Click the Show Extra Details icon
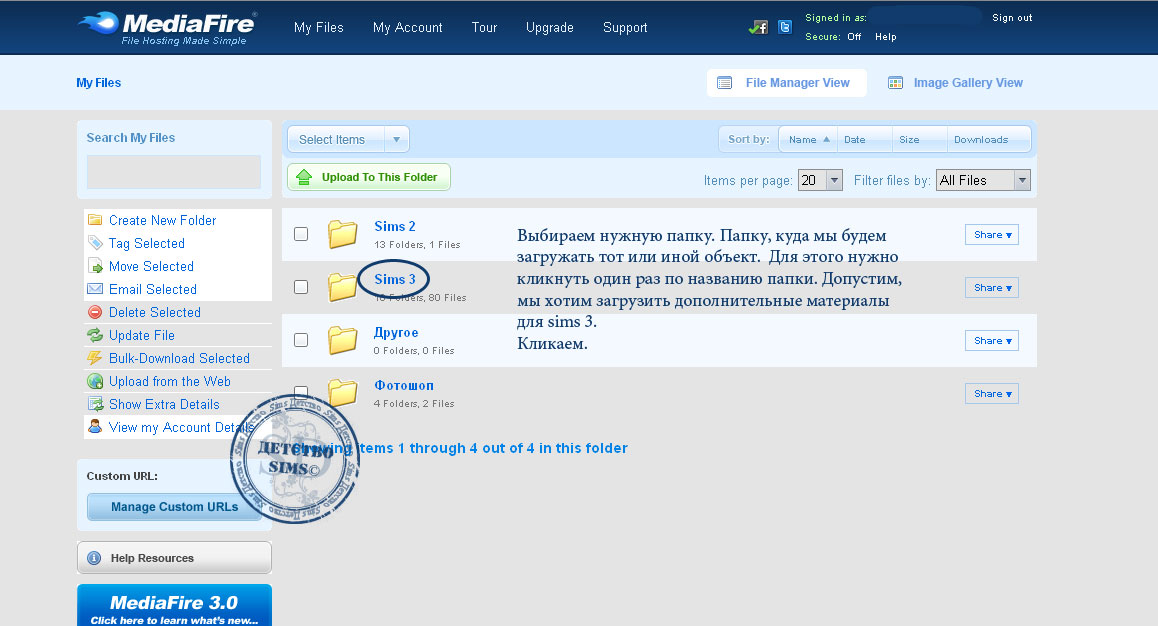Viewport: 1158px width, 626px height. pyautogui.click(x=95, y=404)
